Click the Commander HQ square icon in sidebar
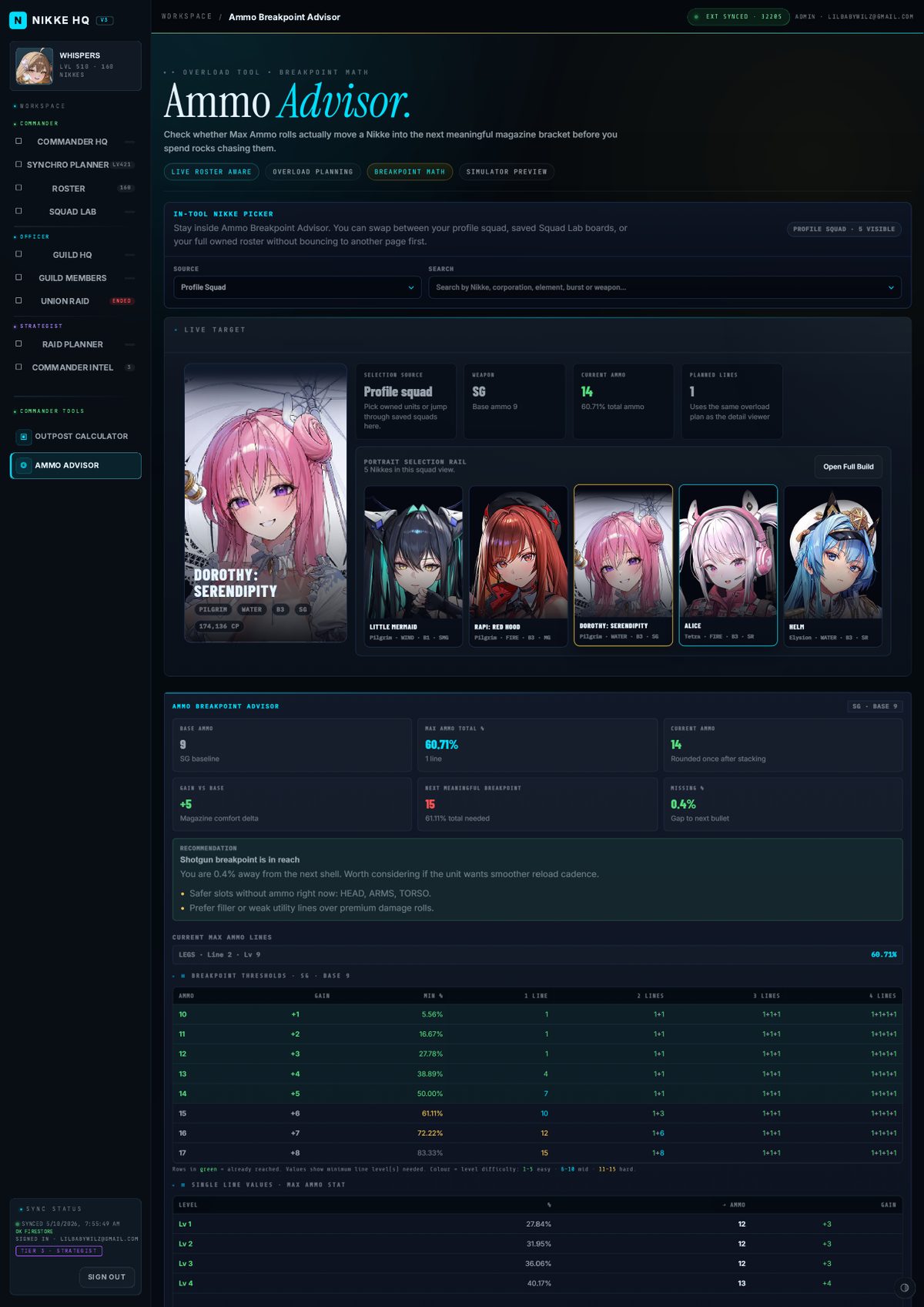 coord(18,141)
